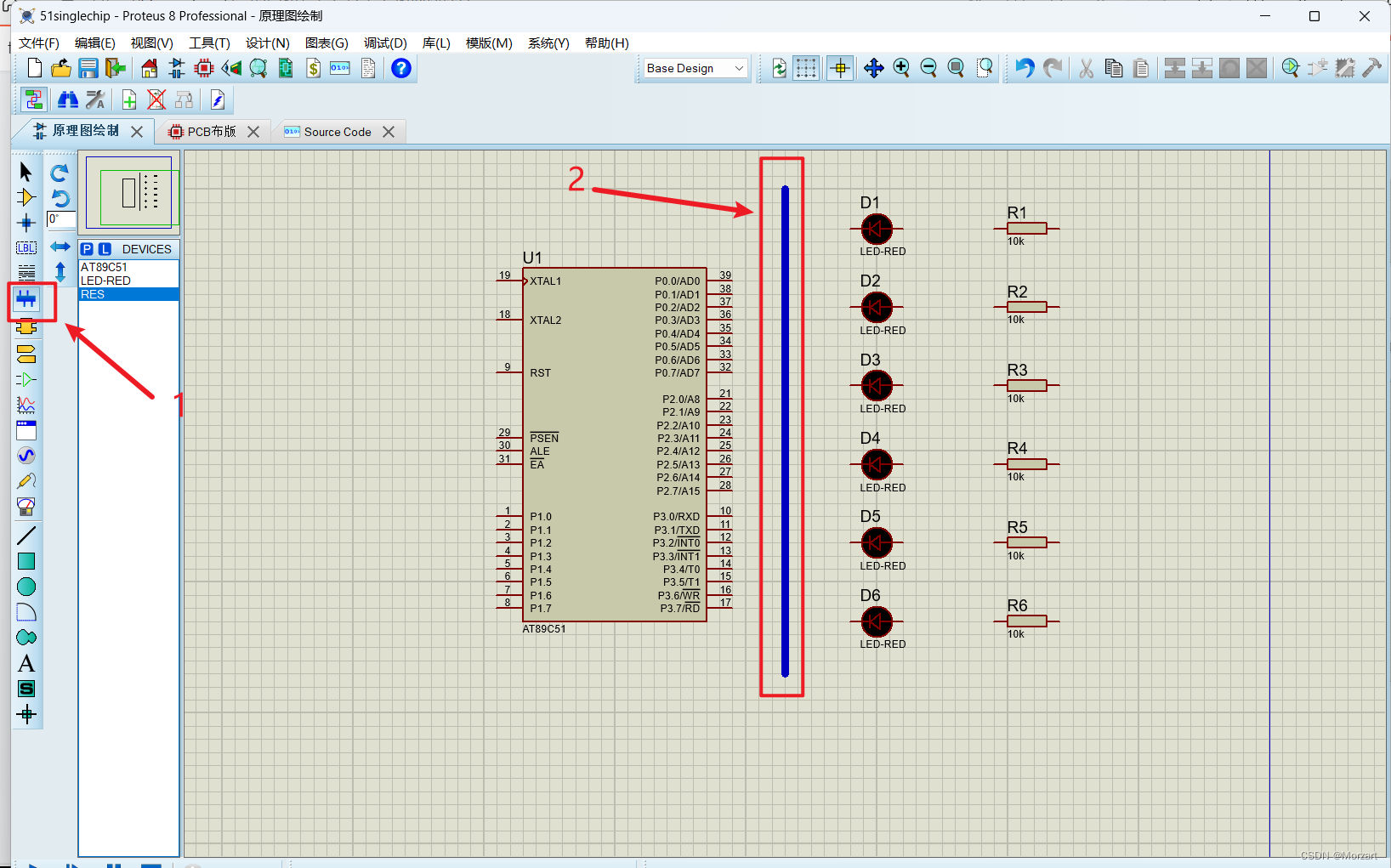The width and height of the screenshot is (1391, 868).
Task: Click the P pick devices button
Action: coord(88,249)
